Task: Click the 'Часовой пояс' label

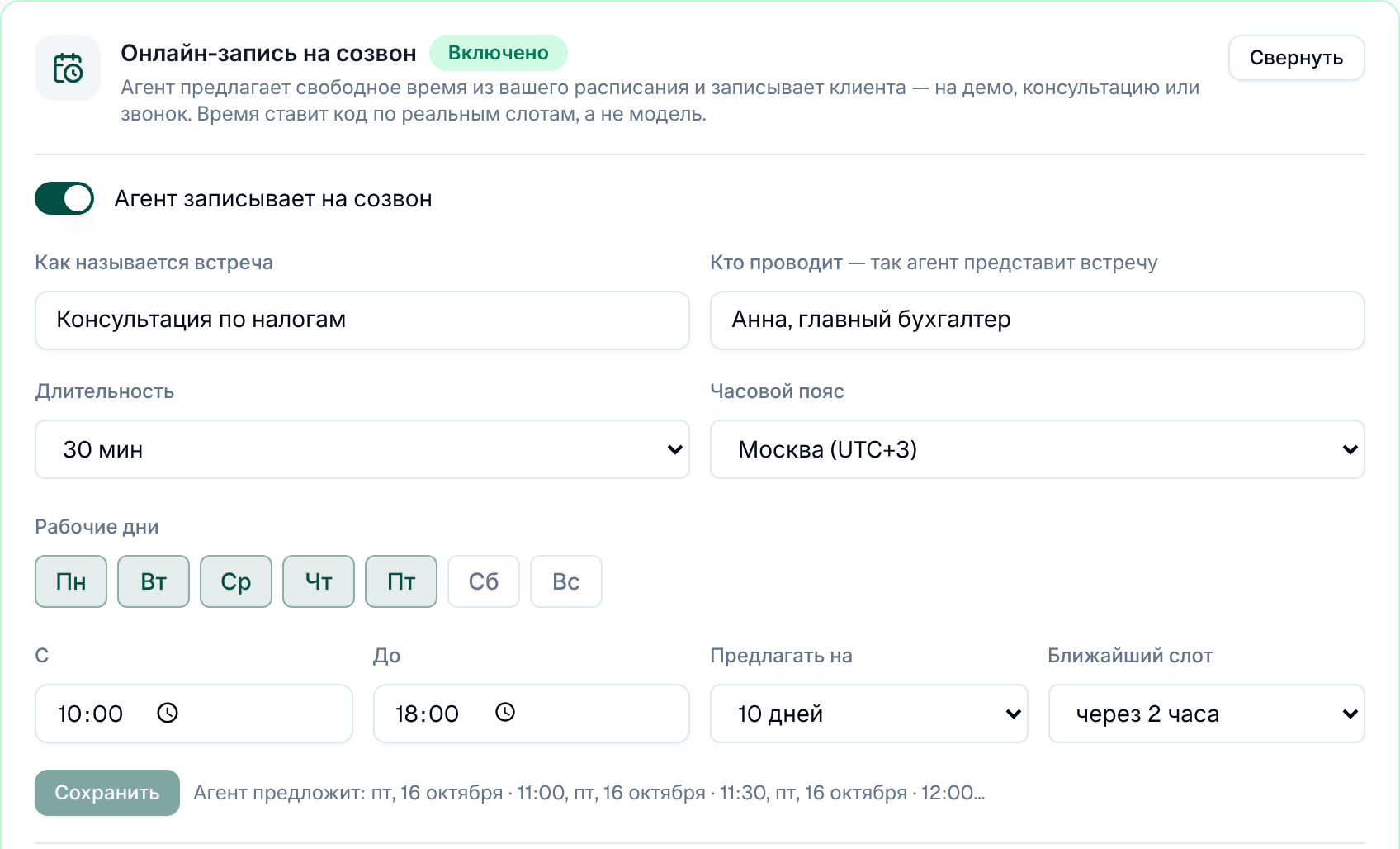Action: [x=777, y=391]
